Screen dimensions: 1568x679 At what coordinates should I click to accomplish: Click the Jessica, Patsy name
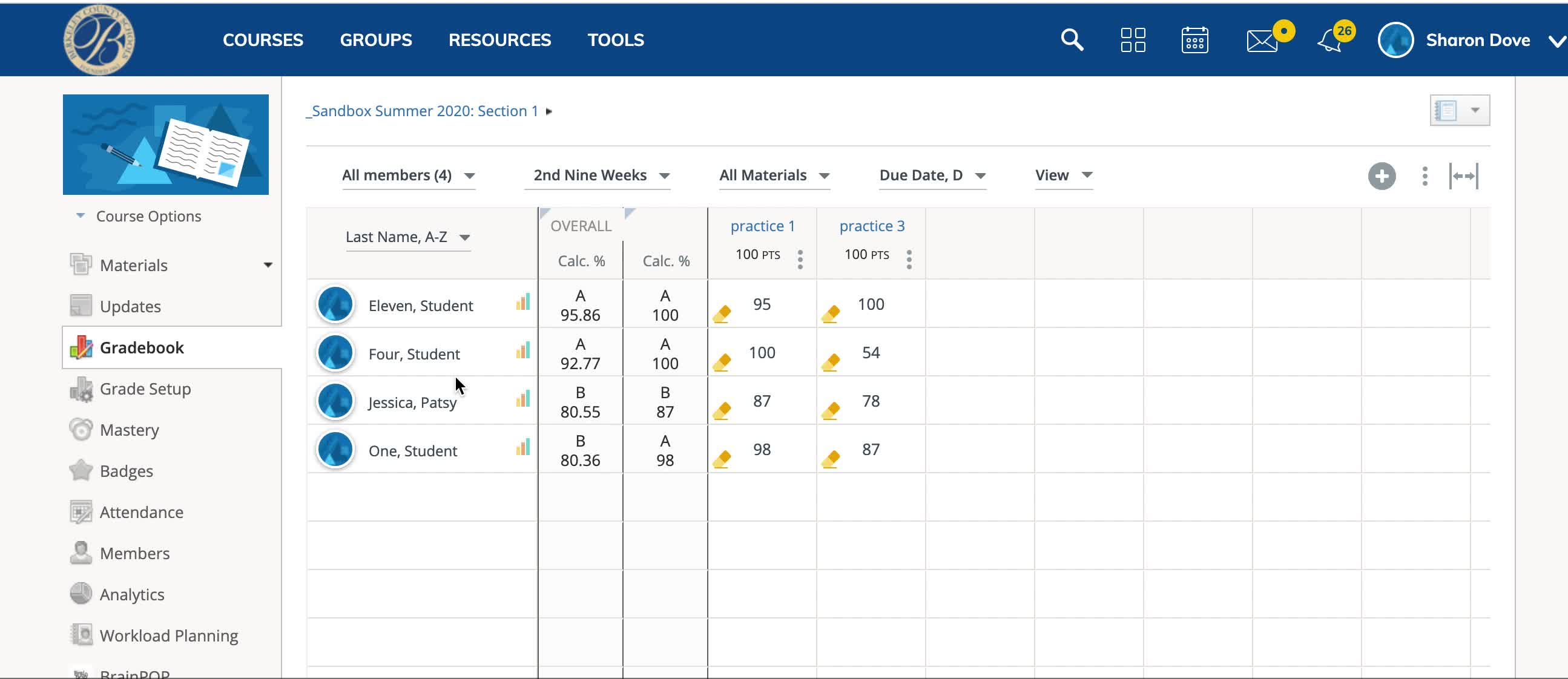[x=412, y=403]
